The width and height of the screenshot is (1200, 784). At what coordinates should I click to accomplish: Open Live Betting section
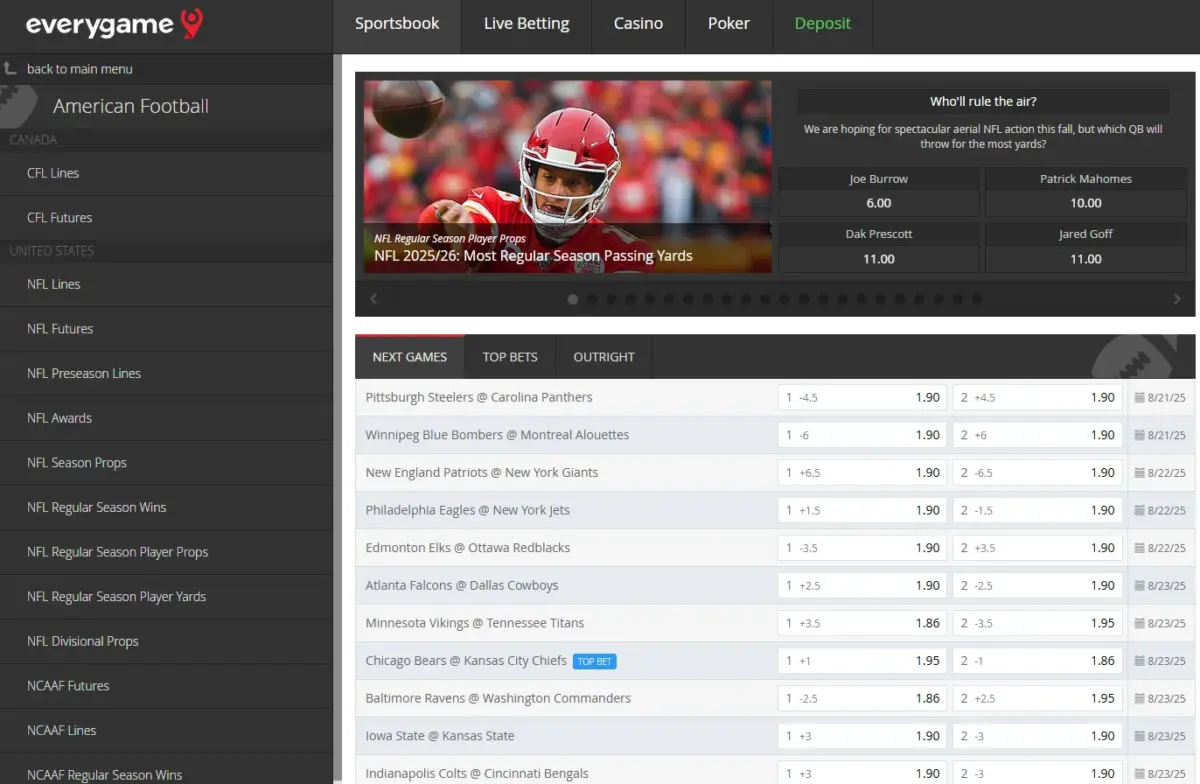[526, 24]
